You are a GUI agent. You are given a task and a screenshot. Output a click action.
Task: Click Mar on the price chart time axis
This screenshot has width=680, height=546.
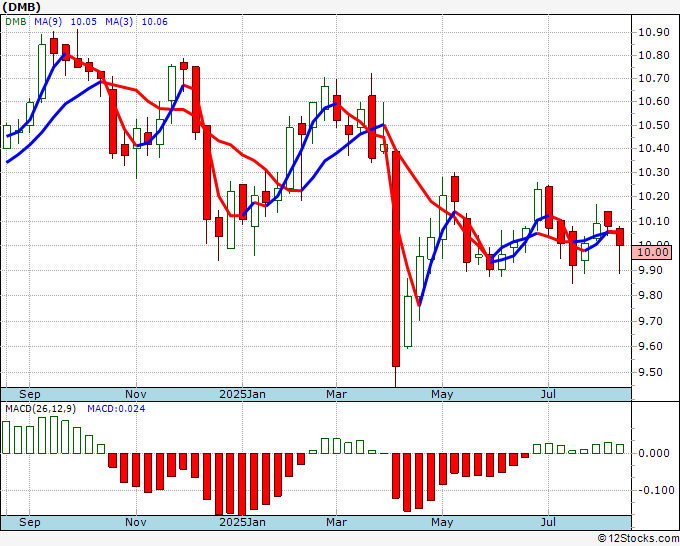pos(337,394)
